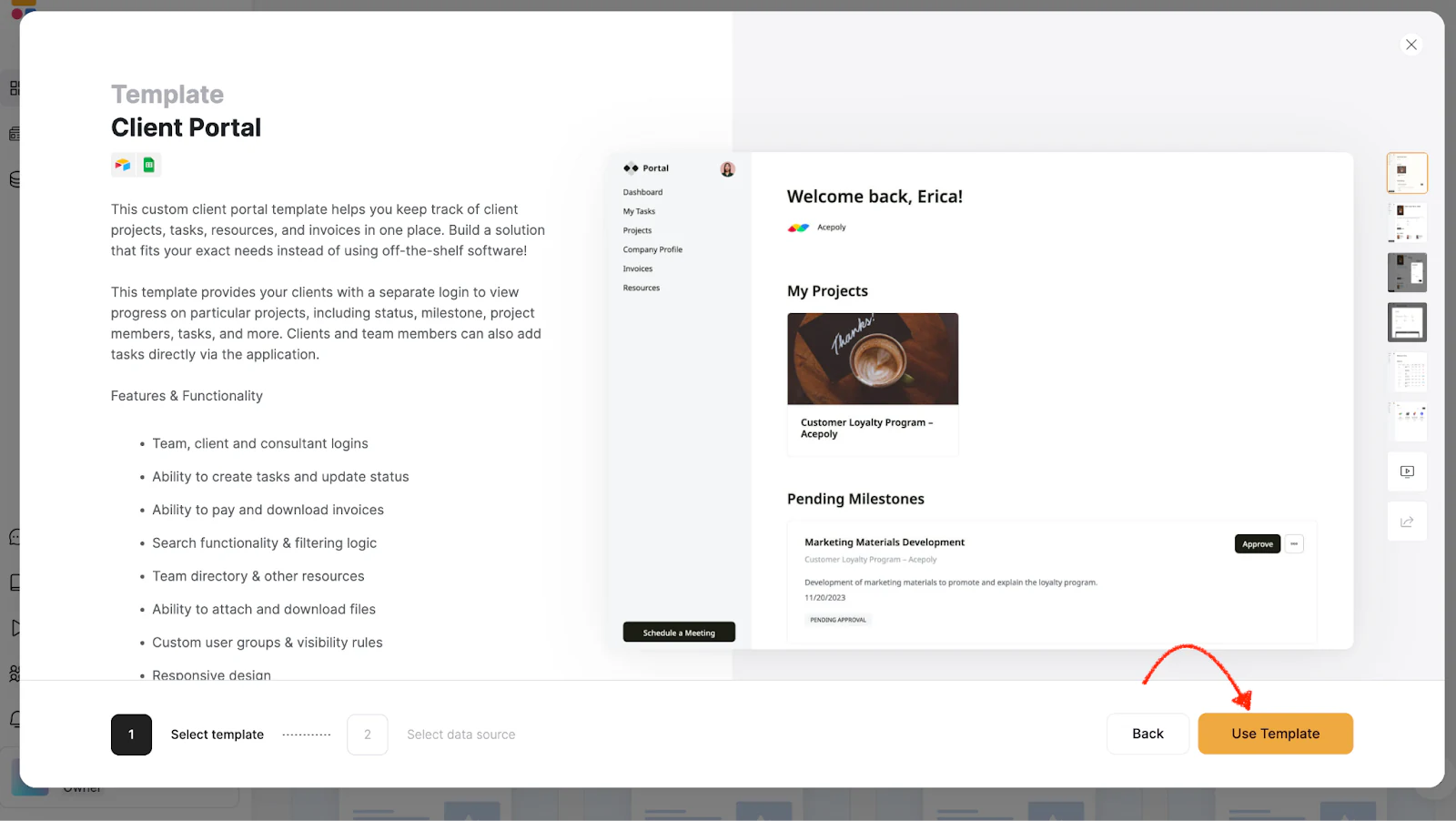Click the Client Portal title
1456x821 pixels.
point(186,127)
